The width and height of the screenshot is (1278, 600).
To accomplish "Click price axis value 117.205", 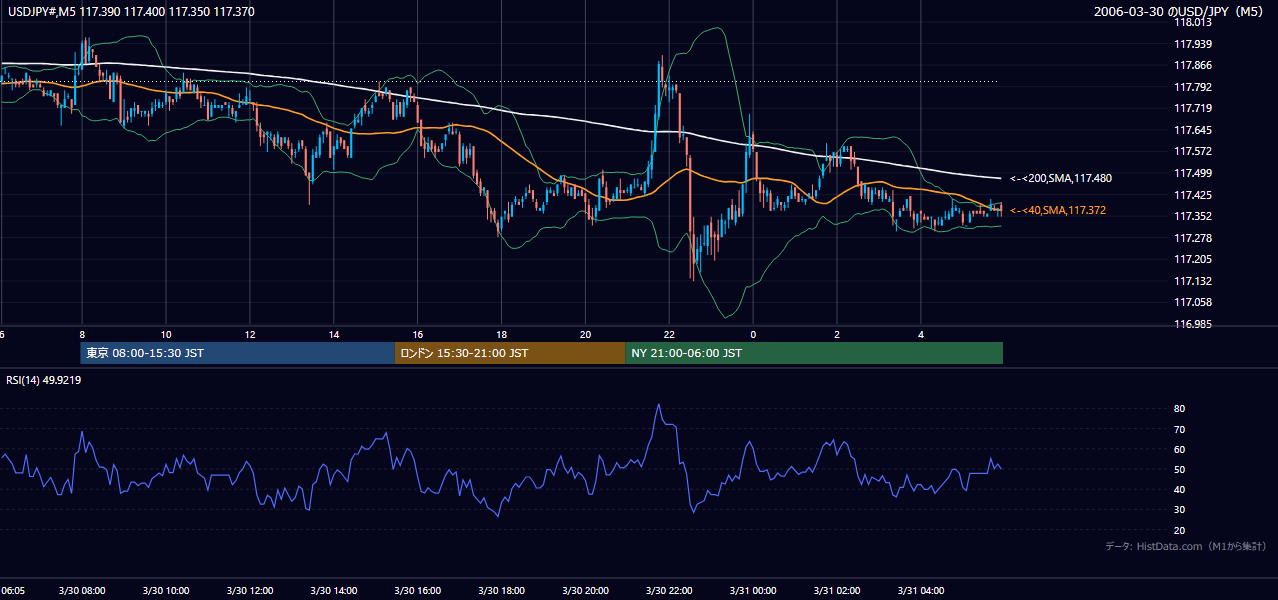I will pos(1194,259).
